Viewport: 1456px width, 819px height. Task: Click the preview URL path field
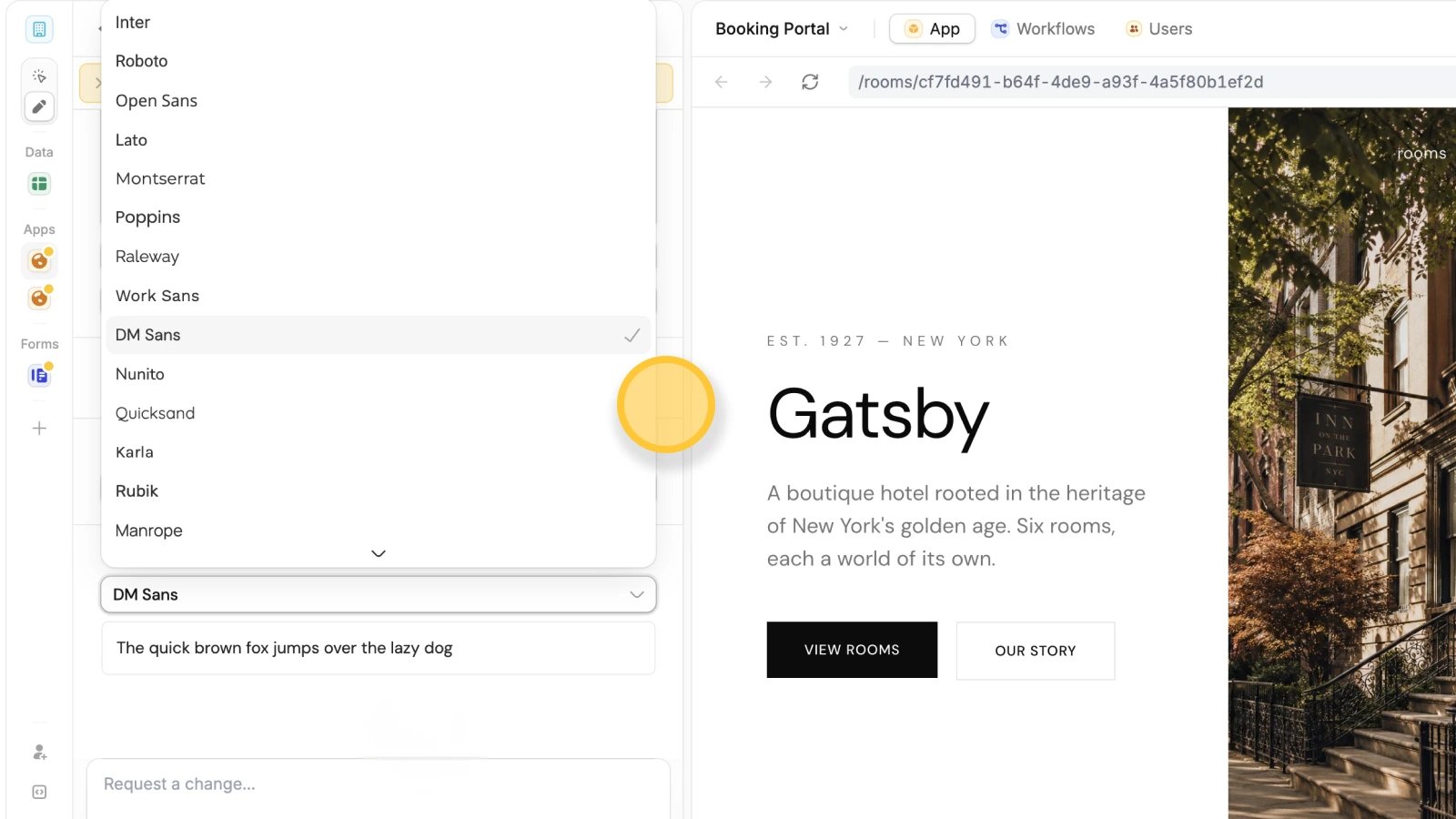[1151, 82]
